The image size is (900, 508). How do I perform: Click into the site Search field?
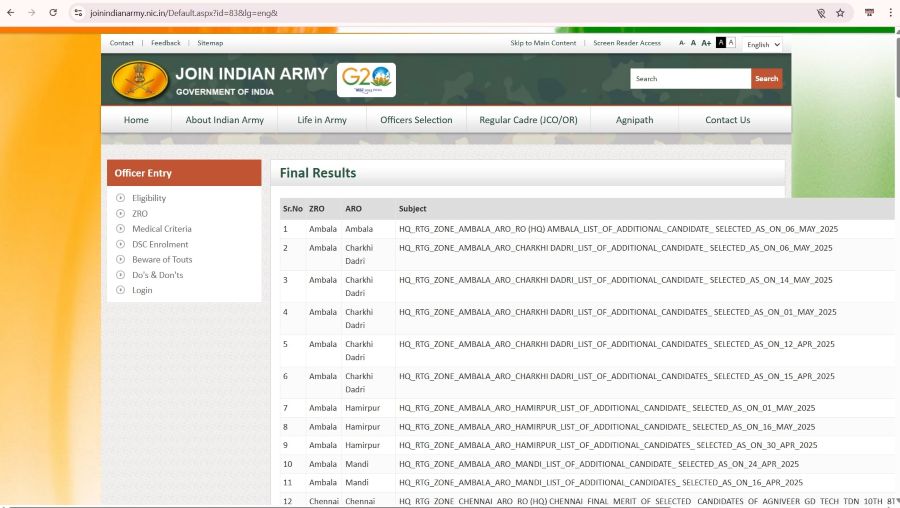click(690, 79)
